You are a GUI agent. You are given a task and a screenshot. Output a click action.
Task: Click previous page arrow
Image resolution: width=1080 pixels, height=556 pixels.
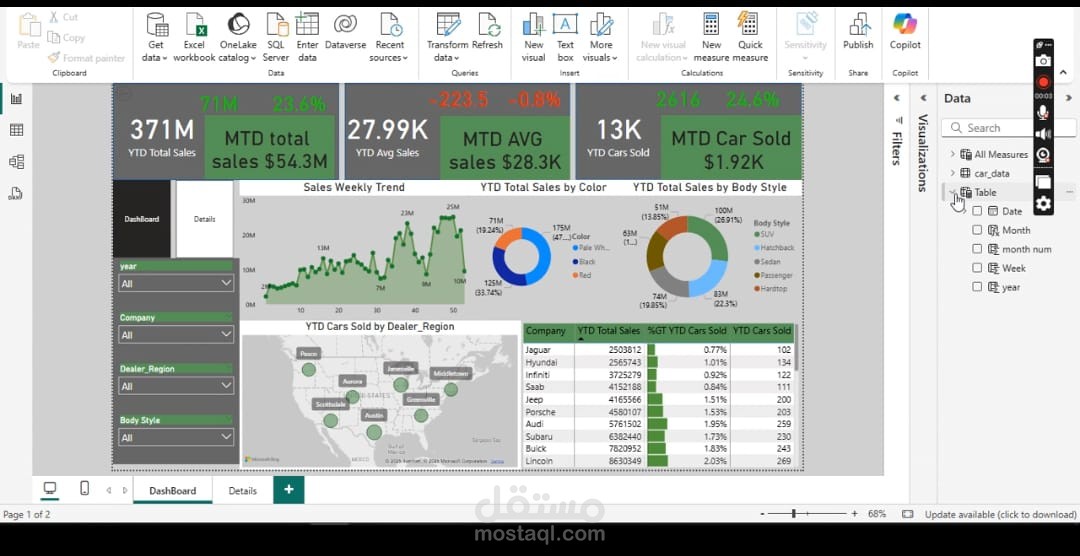tap(108, 490)
